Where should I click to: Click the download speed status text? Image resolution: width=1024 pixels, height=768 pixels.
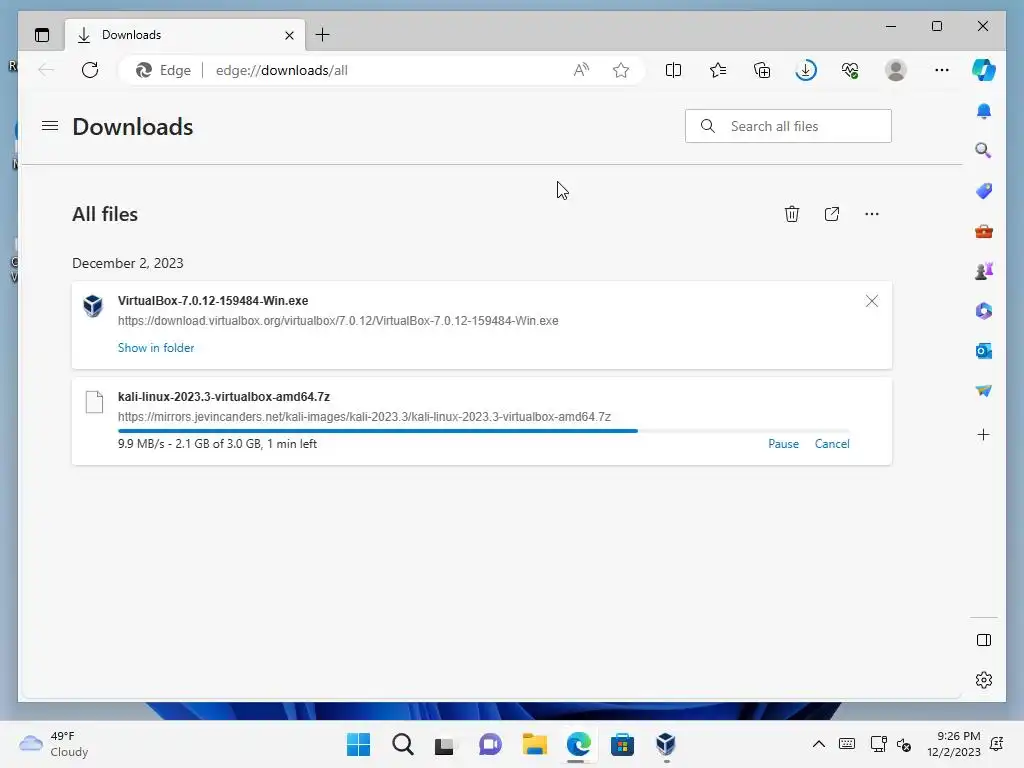point(217,444)
